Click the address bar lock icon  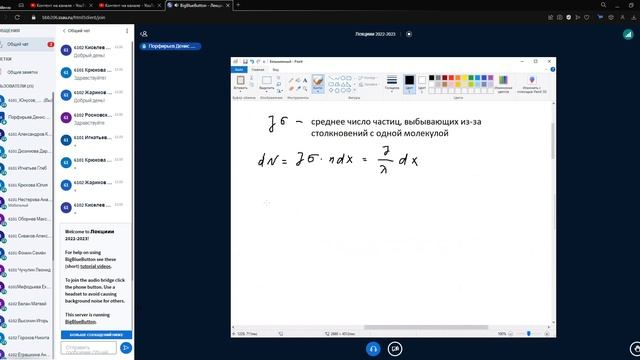coord(34,18)
